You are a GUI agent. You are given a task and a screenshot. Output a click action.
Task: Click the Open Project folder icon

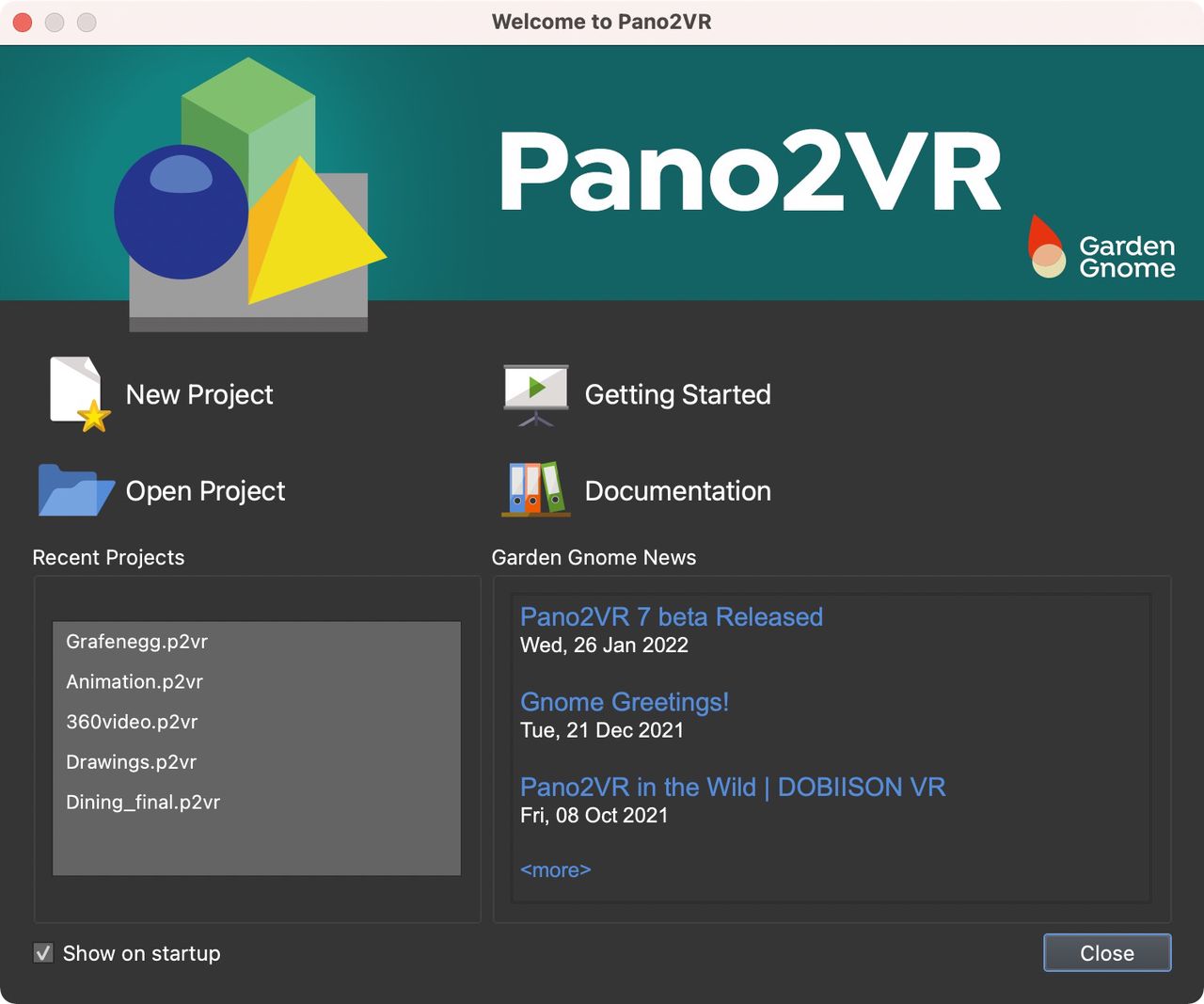click(x=74, y=490)
